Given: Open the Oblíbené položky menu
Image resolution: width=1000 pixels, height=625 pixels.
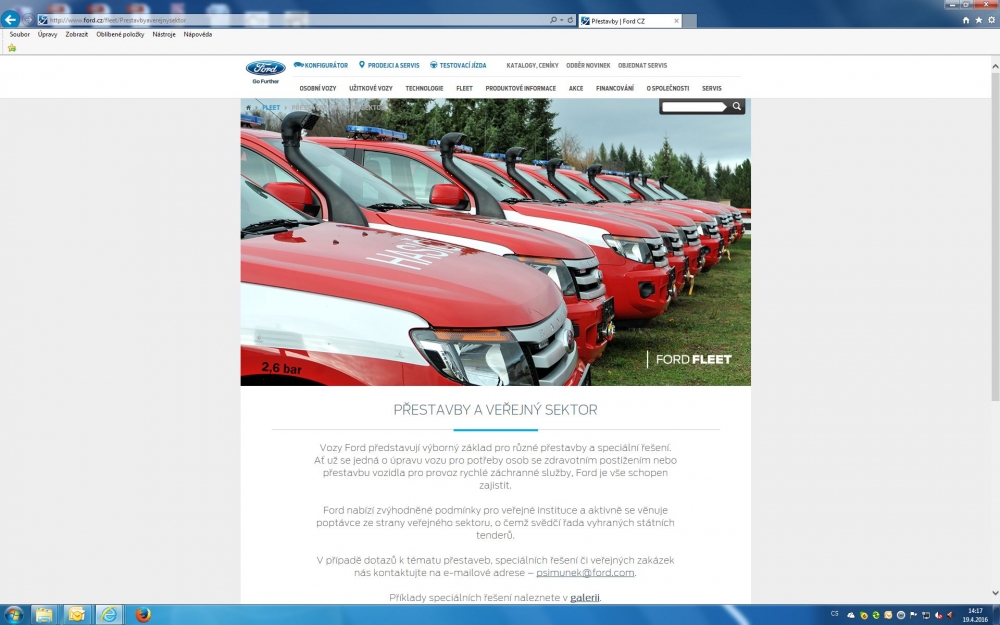Looking at the screenshot, I should pos(120,34).
